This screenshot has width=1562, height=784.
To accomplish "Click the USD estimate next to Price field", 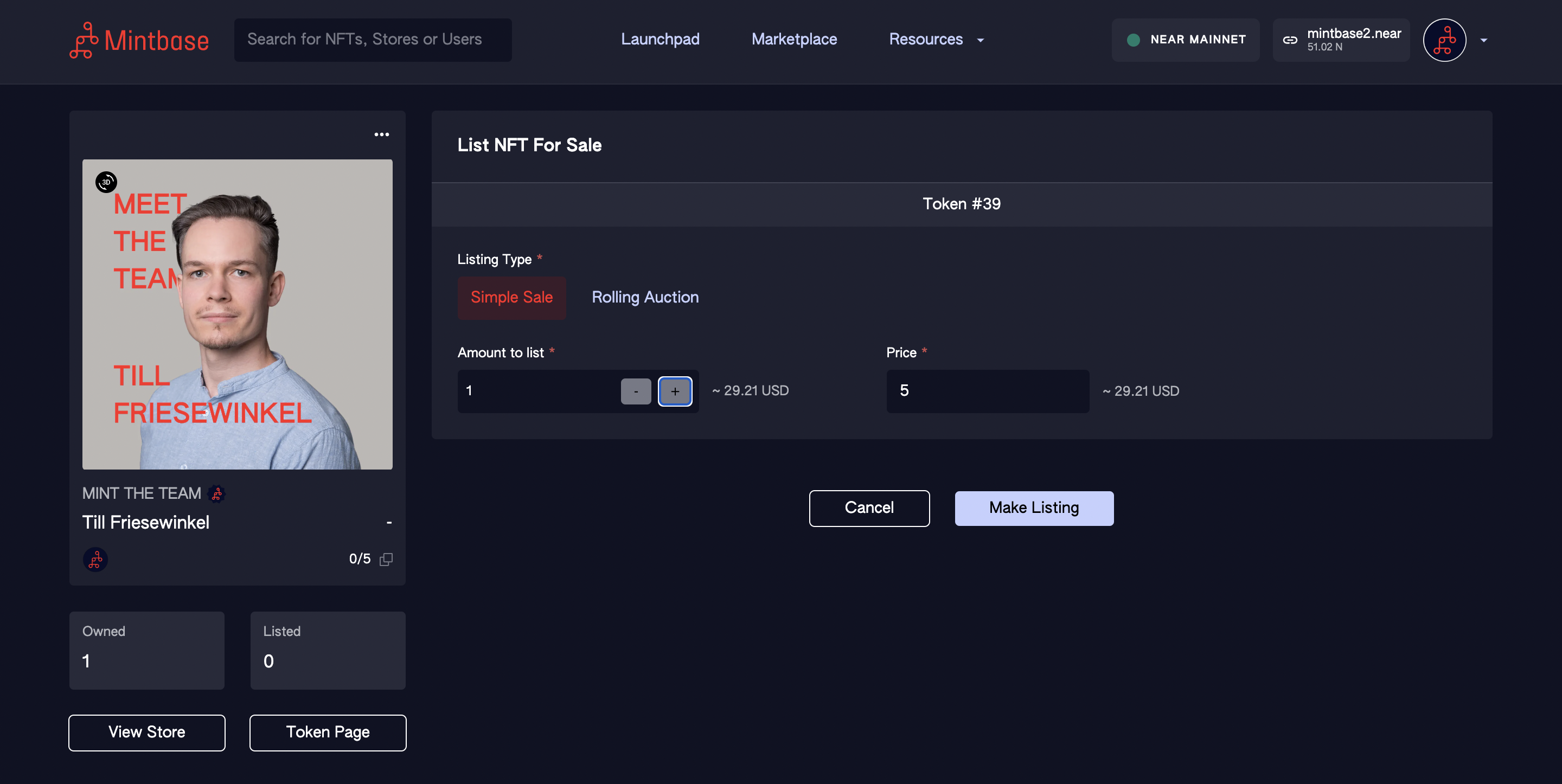I will coord(1140,391).
